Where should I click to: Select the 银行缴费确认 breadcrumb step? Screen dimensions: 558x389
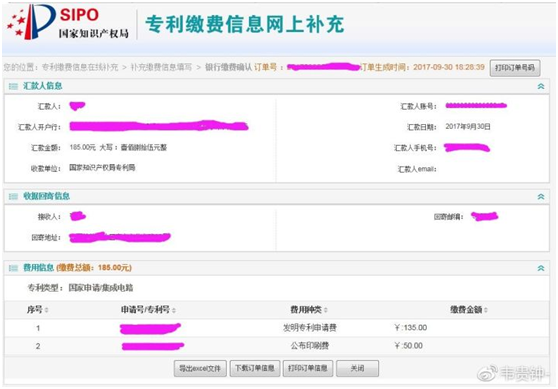[228, 67]
